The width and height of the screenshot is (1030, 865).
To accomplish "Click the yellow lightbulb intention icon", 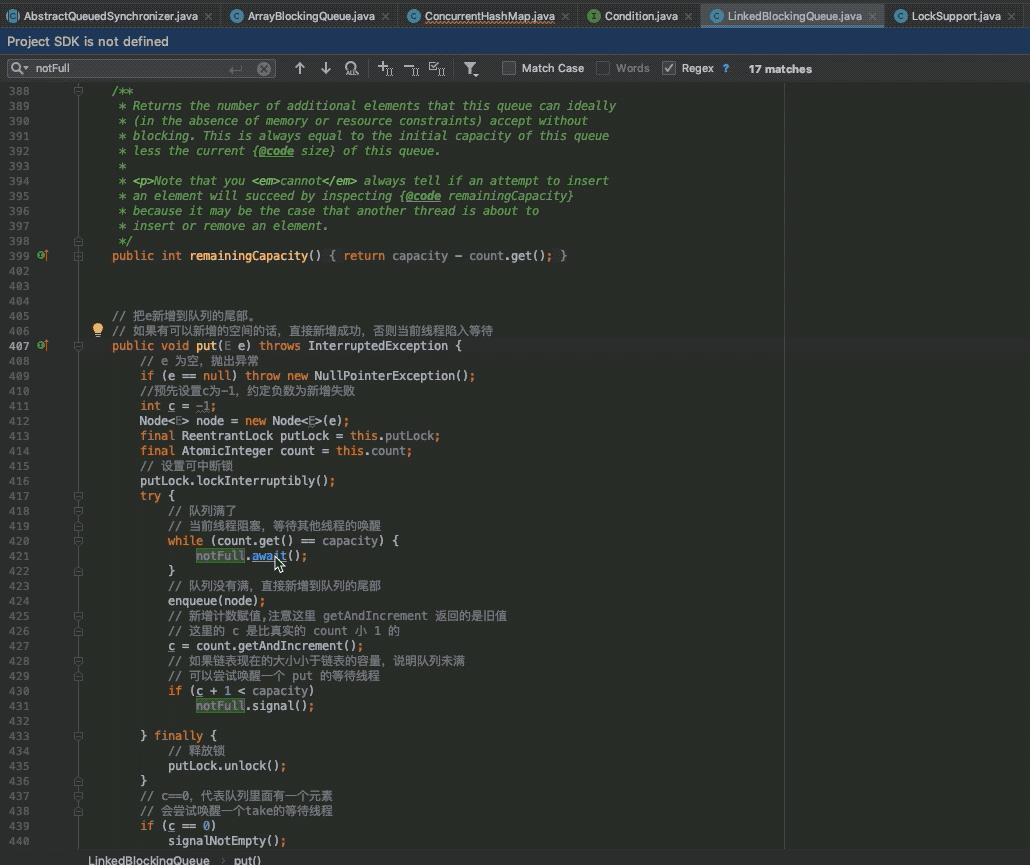I will pyautogui.click(x=98, y=329).
